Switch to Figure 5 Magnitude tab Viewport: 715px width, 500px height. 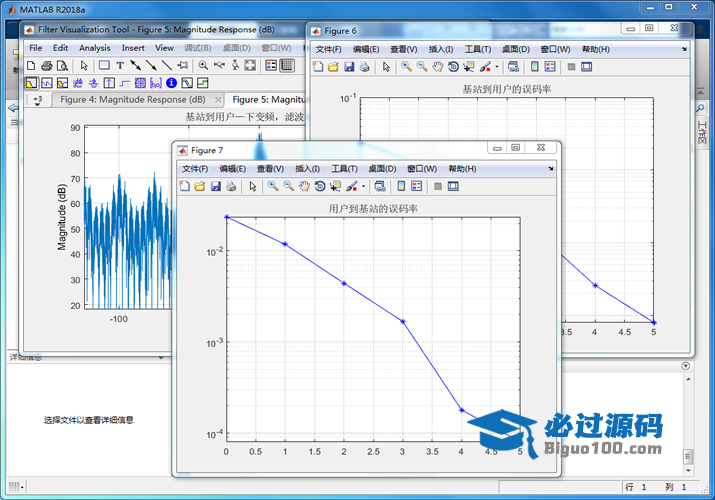point(269,99)
